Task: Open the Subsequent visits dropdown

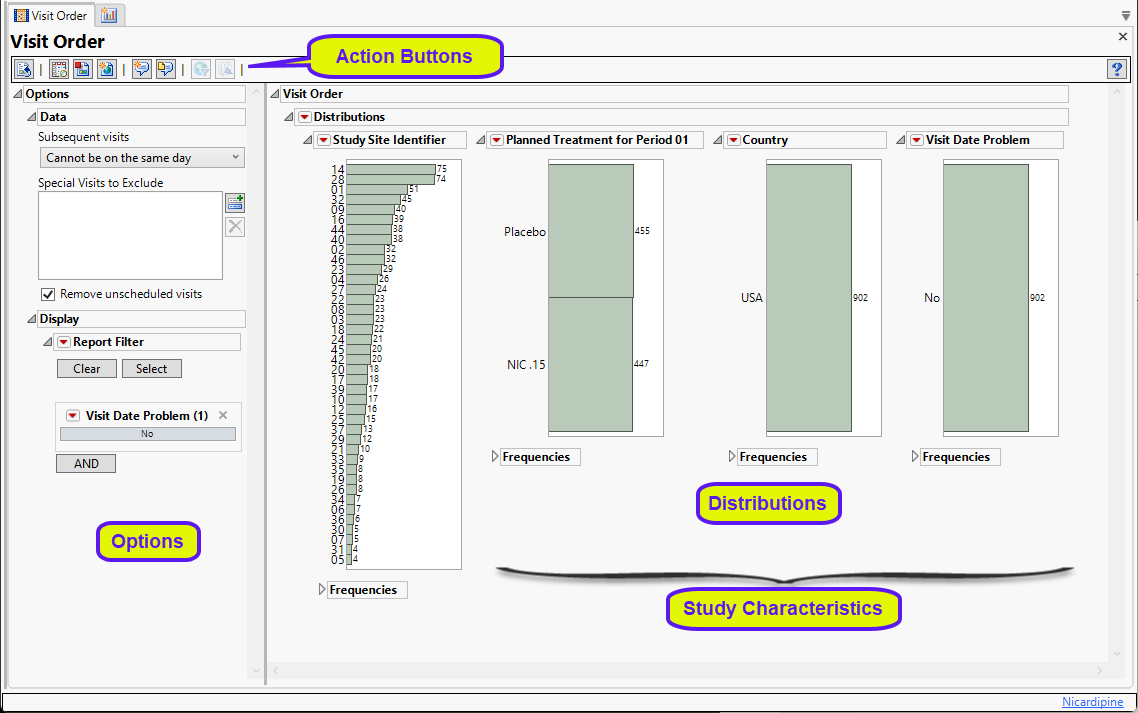Action: [x=141, y=158]
